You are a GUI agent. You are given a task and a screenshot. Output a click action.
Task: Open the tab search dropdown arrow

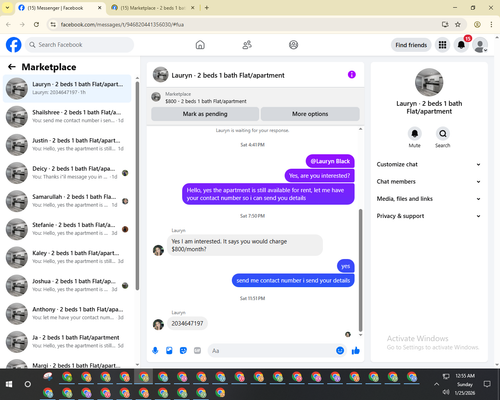[7, 8]
